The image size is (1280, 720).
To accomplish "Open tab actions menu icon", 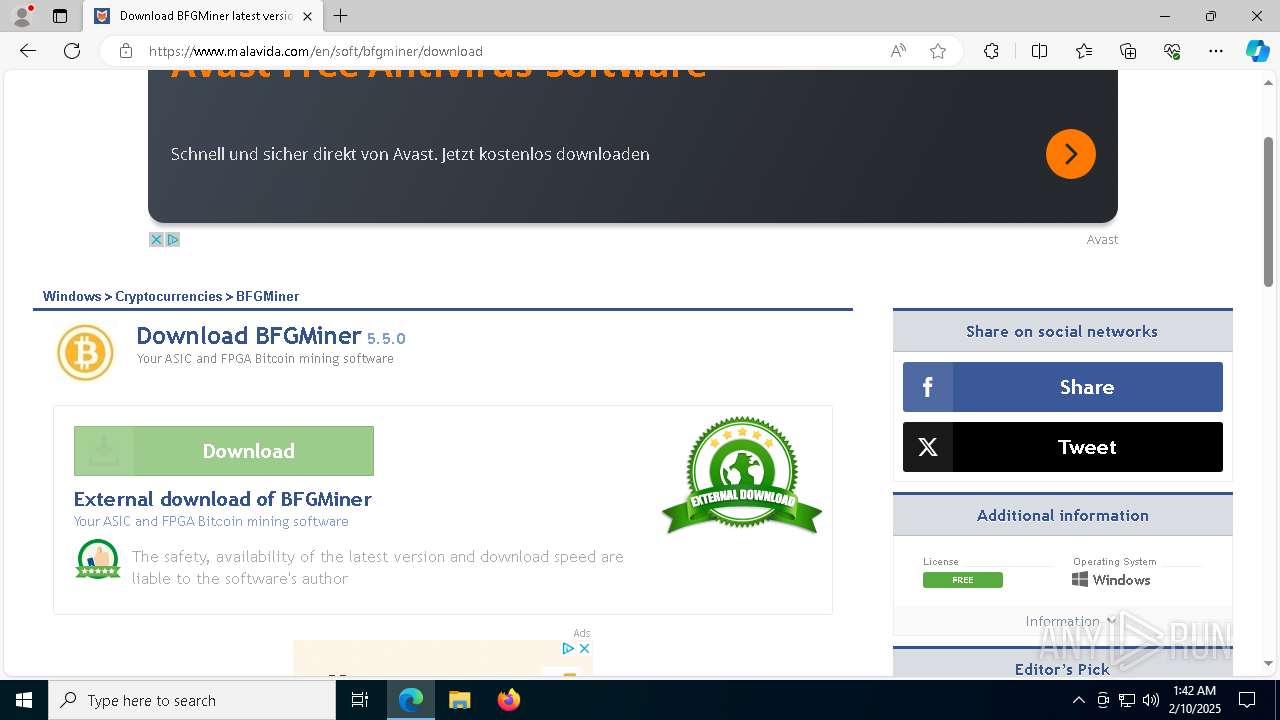I will pos(60,16).
